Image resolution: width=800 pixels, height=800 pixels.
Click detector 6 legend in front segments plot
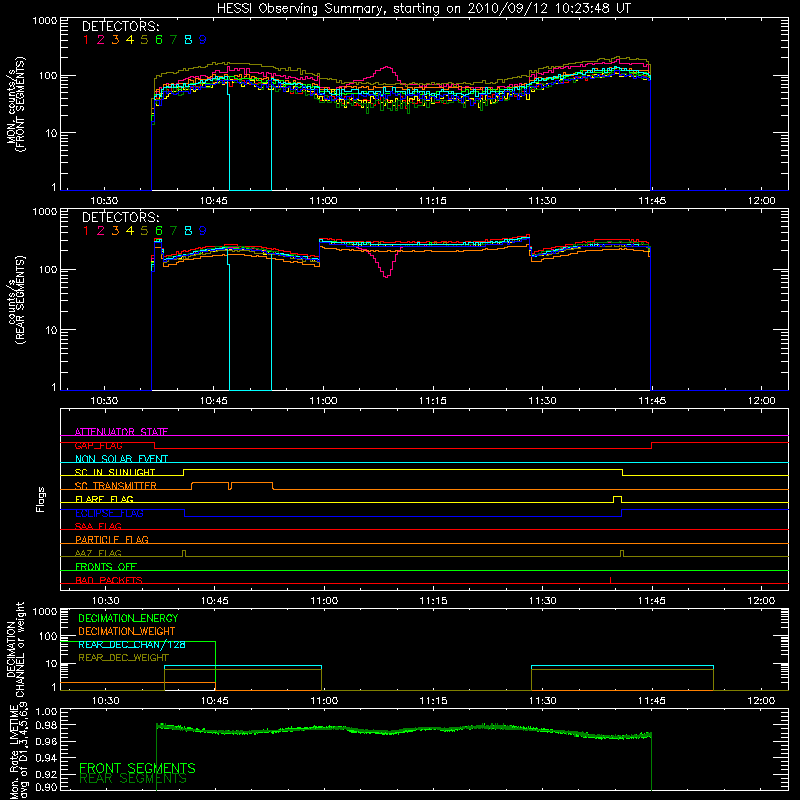click(x=159, y=40)
